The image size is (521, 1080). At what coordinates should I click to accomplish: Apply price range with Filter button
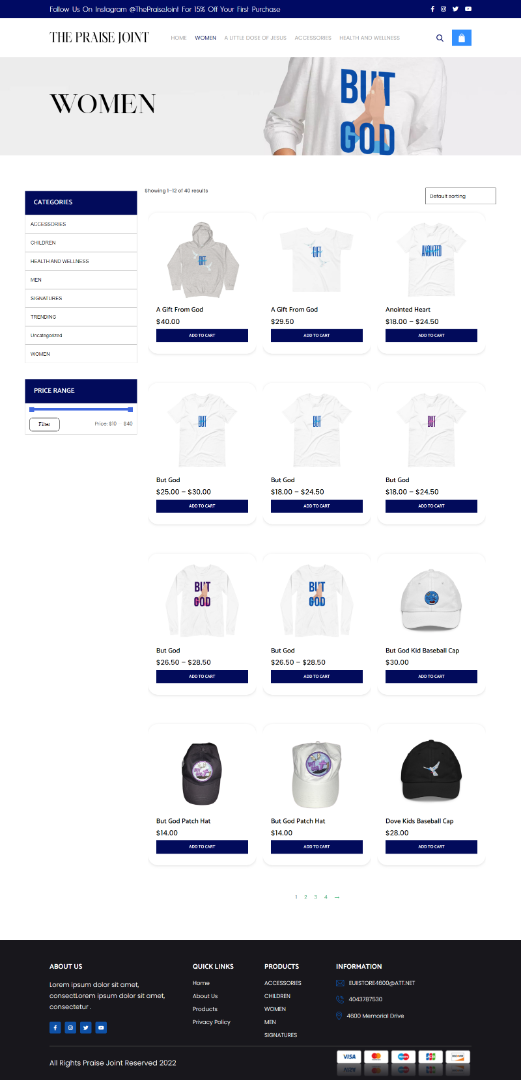[x=44, y=424]
